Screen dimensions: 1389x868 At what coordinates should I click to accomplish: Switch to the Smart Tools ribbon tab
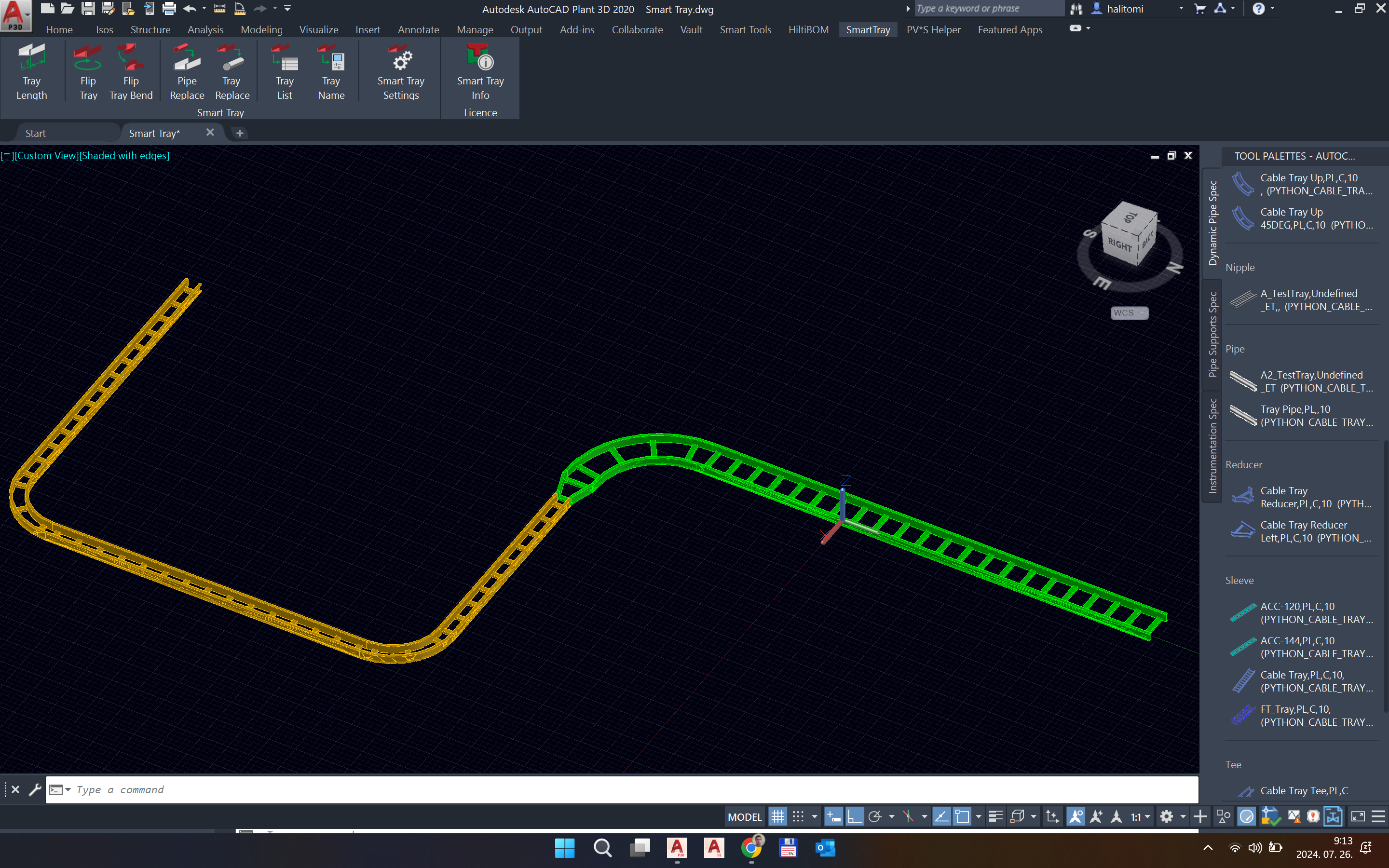745,30
